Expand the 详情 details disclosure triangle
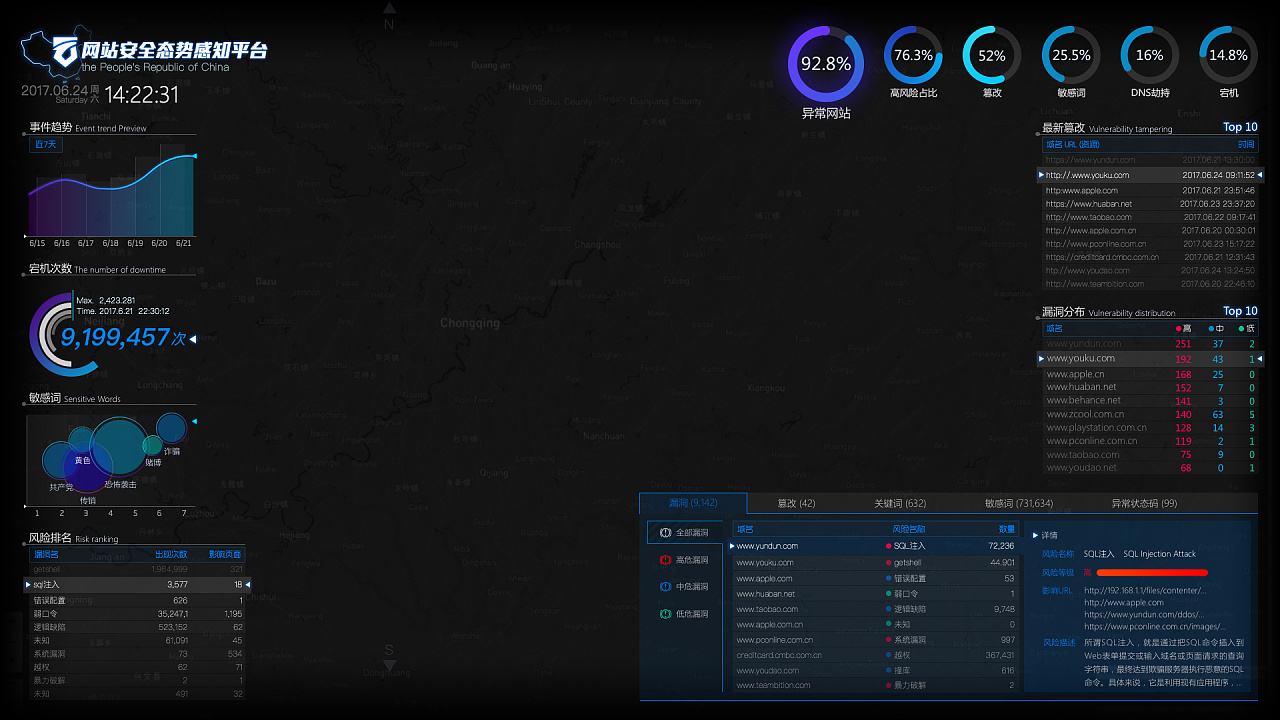Viewport: 1280px width, 720px height. coord(1036,535)
